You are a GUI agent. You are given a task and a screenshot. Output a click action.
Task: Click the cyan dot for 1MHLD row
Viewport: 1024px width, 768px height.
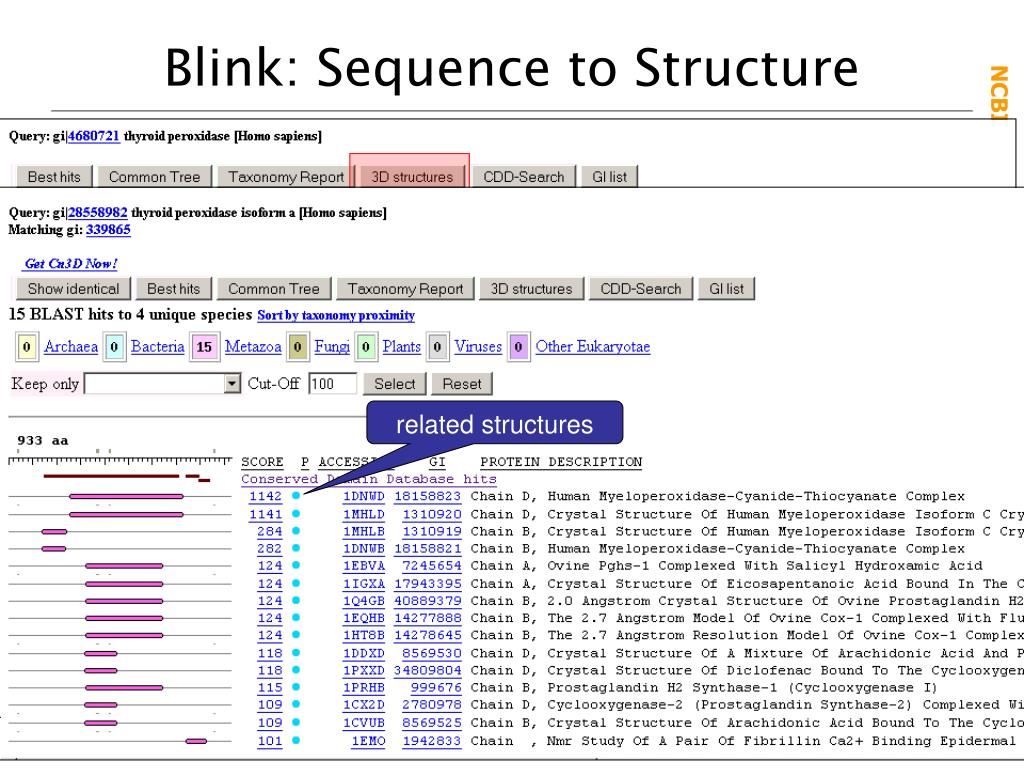[296, 514]
